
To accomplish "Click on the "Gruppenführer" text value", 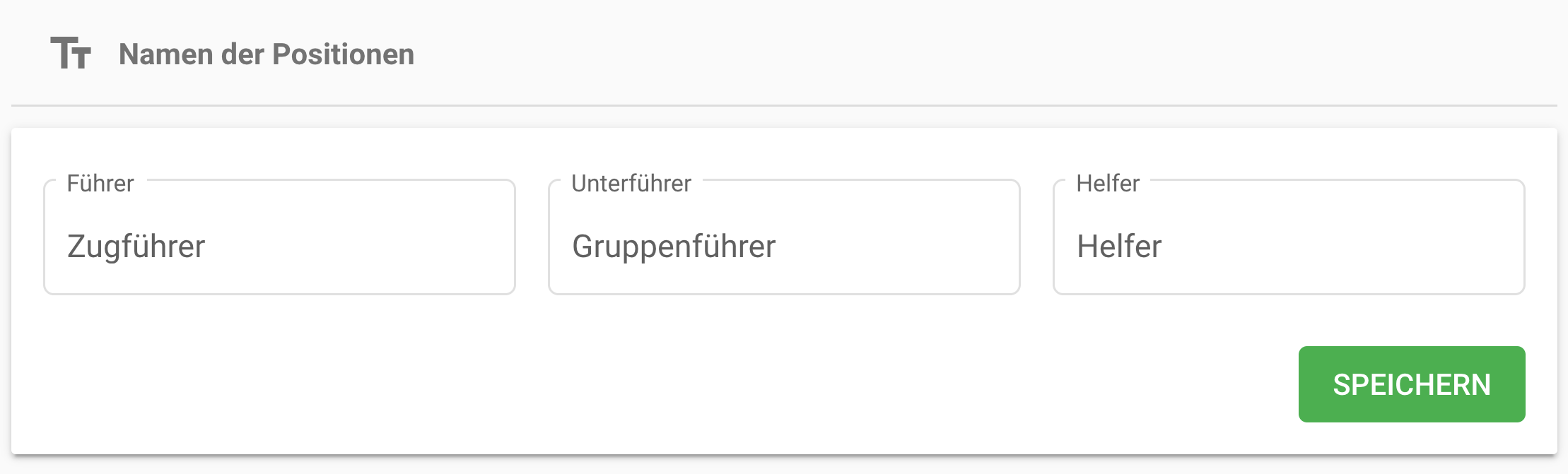I will pos(674,247).
